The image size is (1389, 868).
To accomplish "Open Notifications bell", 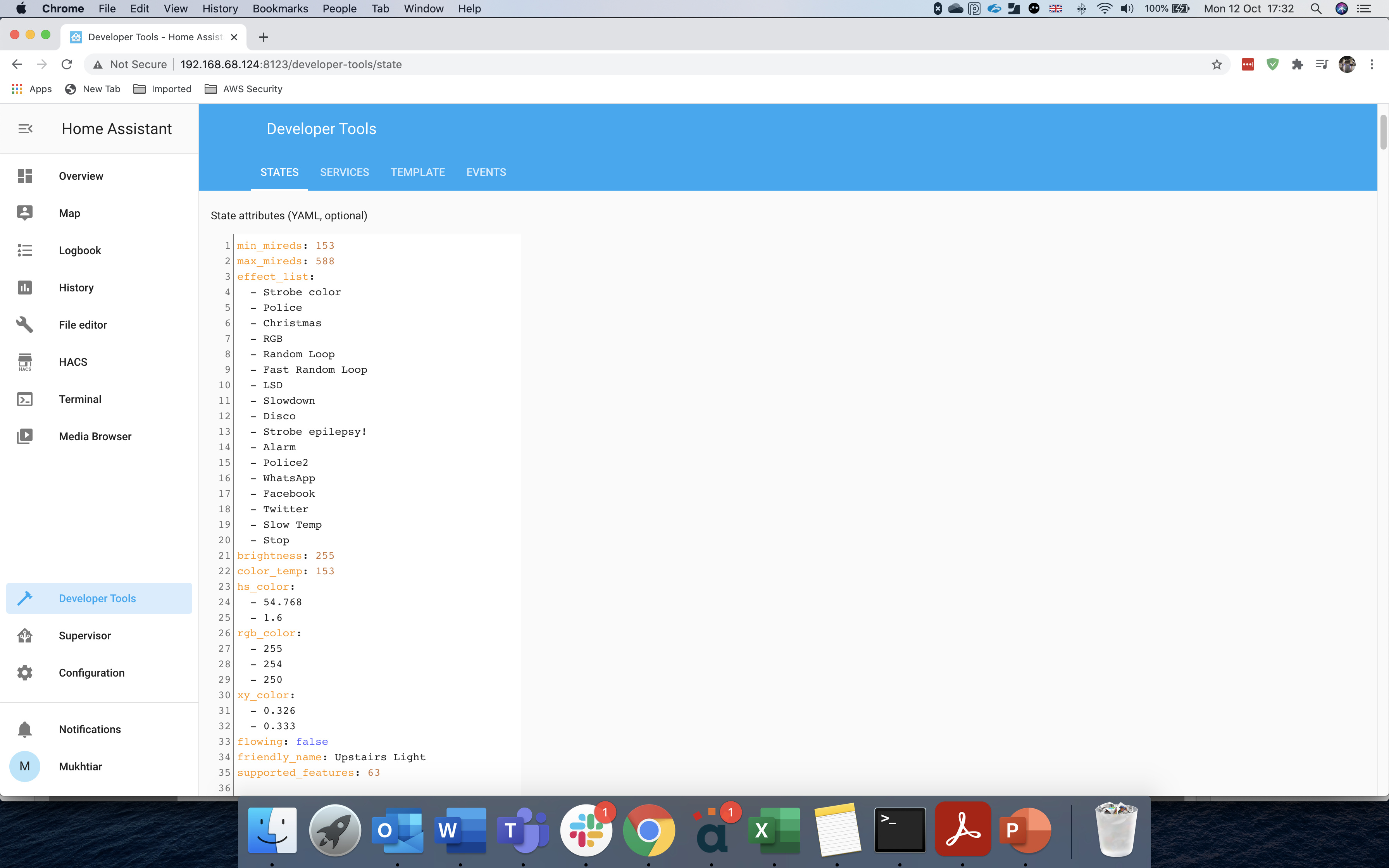I will pyautogui.click(x=89, y=729).
